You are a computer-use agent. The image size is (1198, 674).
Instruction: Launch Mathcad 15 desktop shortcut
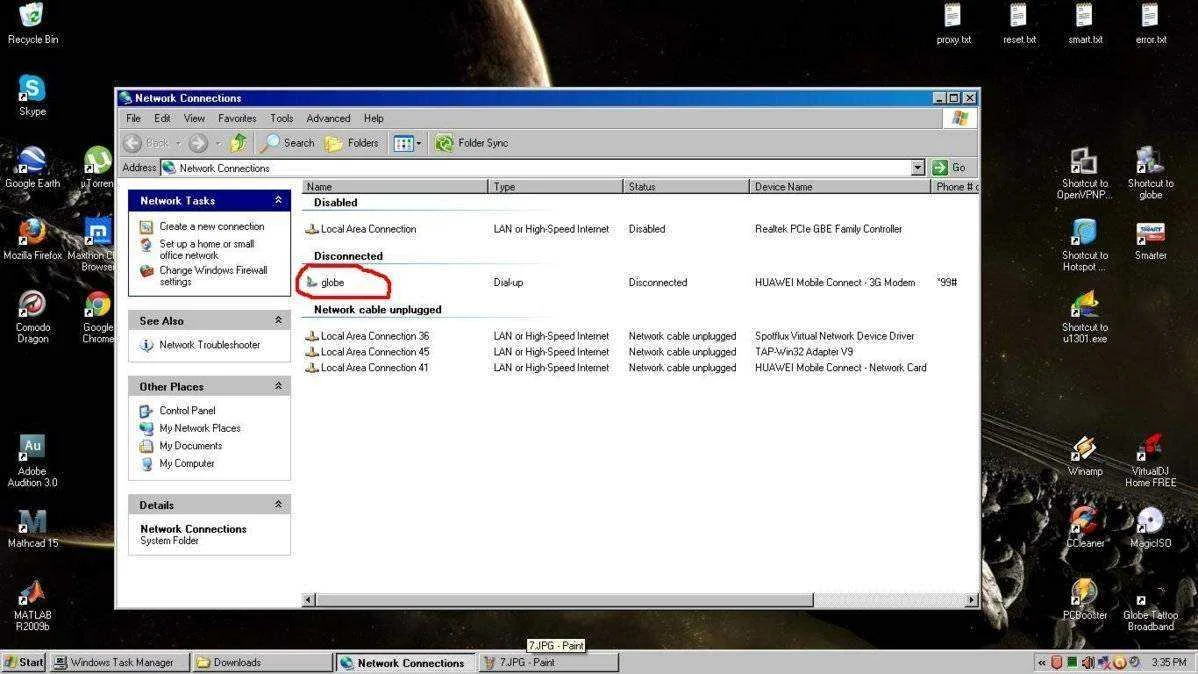tap(32, 528)
